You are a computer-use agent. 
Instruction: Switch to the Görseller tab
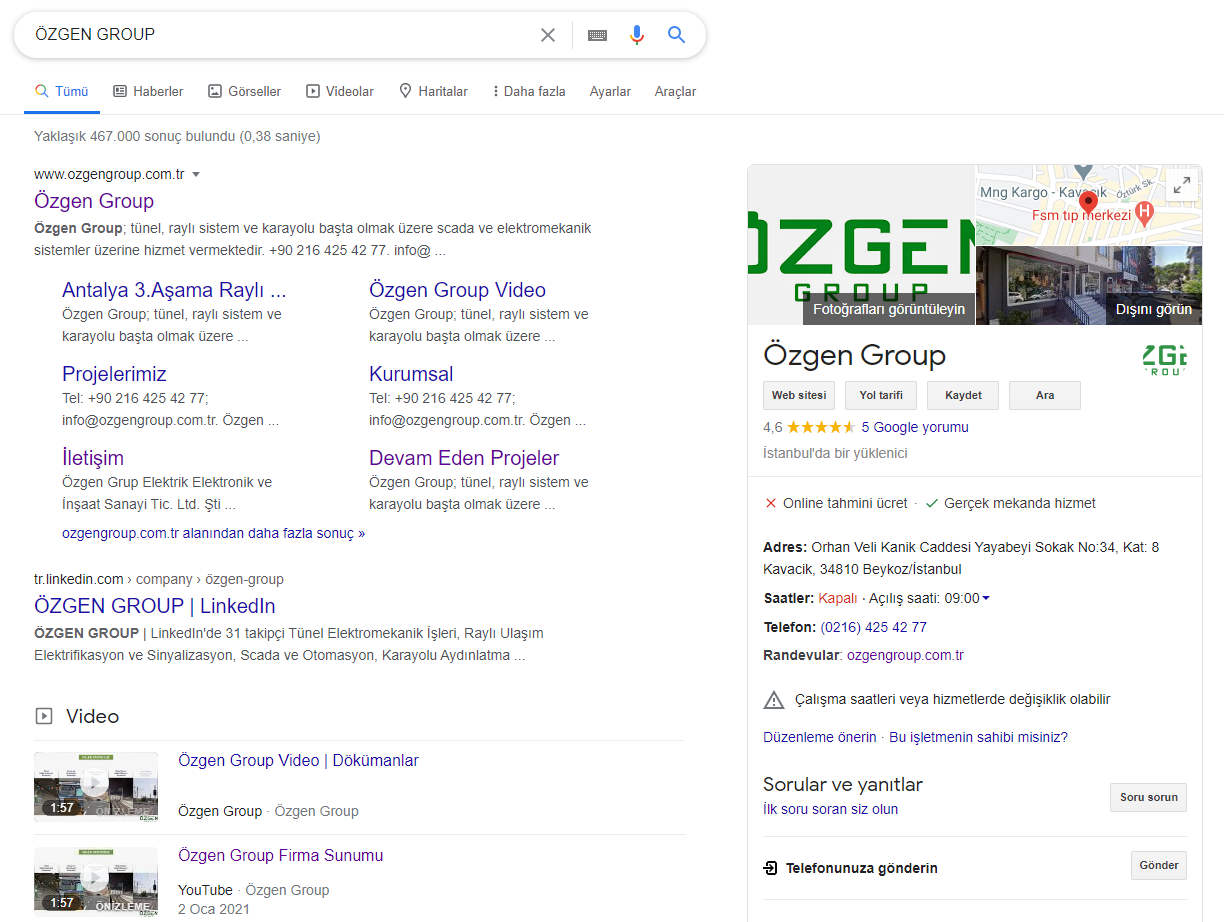(244, 91)
